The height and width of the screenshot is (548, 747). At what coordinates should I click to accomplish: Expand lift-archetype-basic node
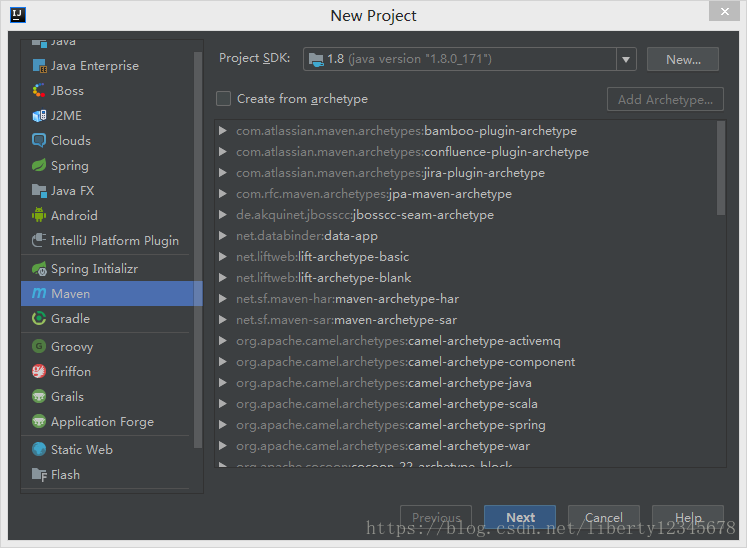[x=222, y=256]
